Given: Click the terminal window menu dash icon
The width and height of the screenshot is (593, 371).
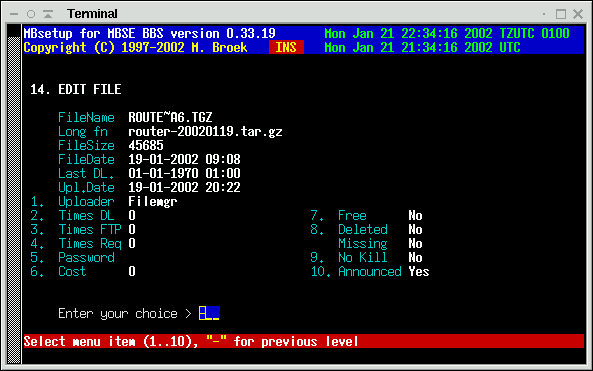Looking at the screenshot, I should pyautogui.click(x=14, y=14).
